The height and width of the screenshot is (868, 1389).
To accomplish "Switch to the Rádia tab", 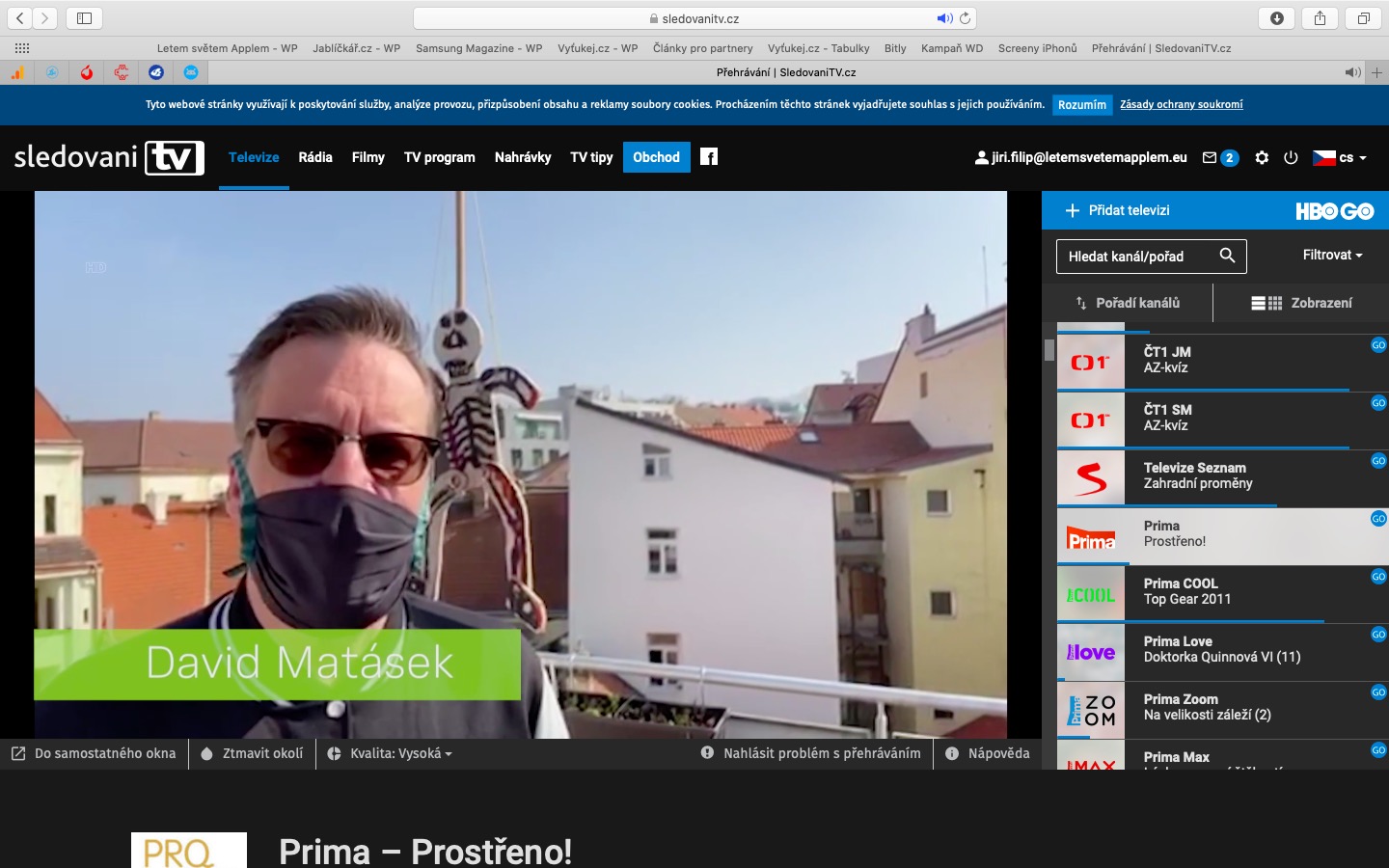I will pyautogui.click(x=315, y=157).
